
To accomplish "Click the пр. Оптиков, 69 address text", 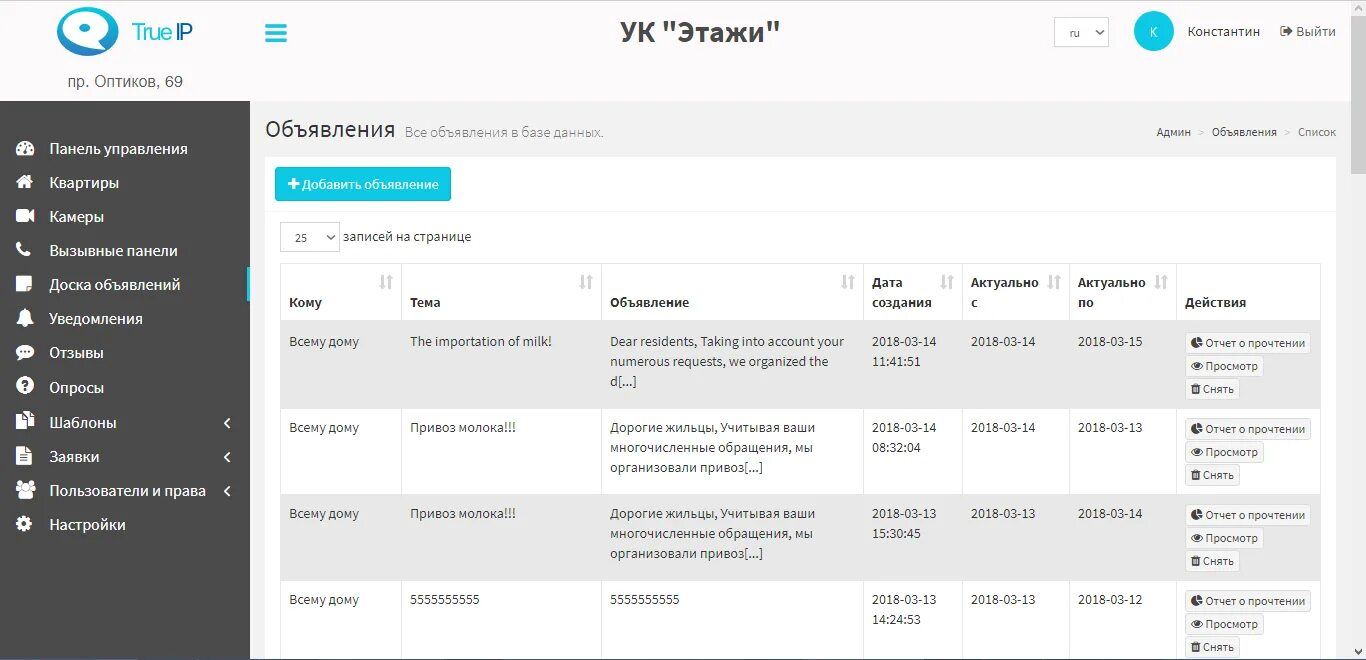I will 125,82.
